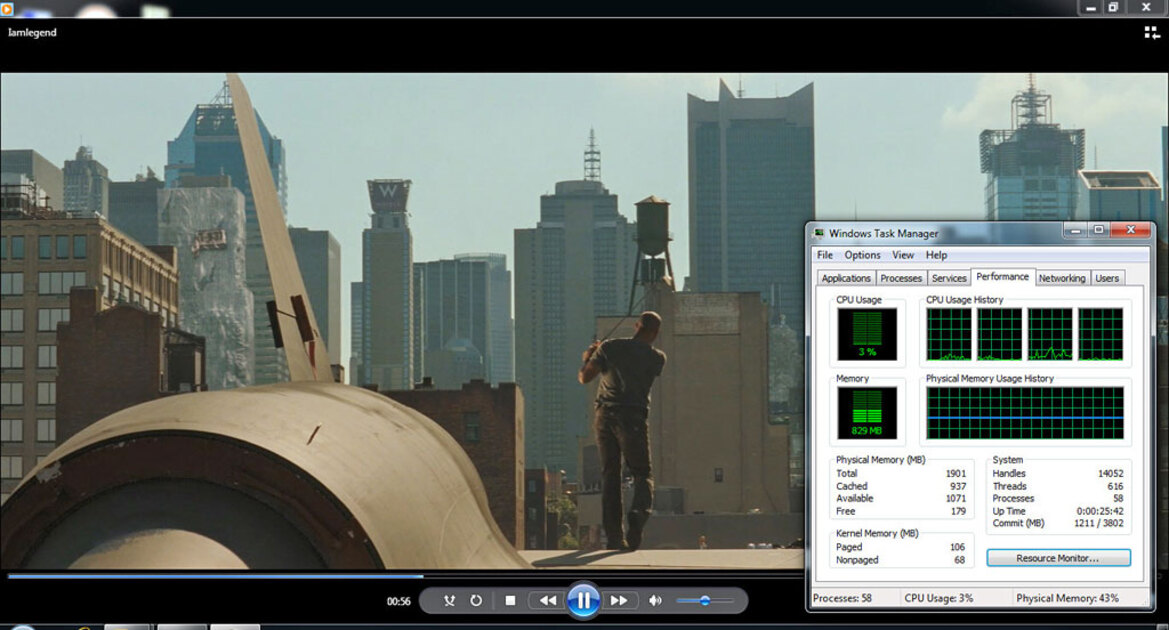Screen dimensions: 1169x630
Task: Open the Help menu in Task Manager
Action: point(936,255)
